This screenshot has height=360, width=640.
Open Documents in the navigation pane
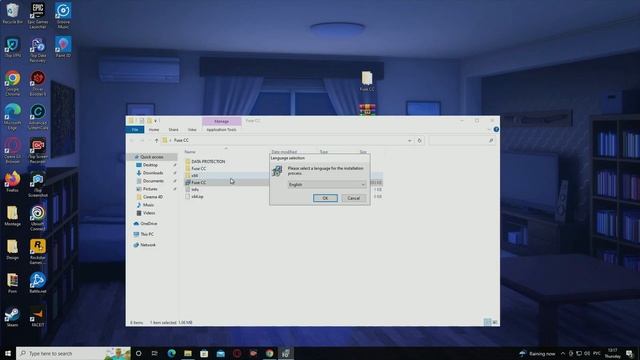point(153,181)
